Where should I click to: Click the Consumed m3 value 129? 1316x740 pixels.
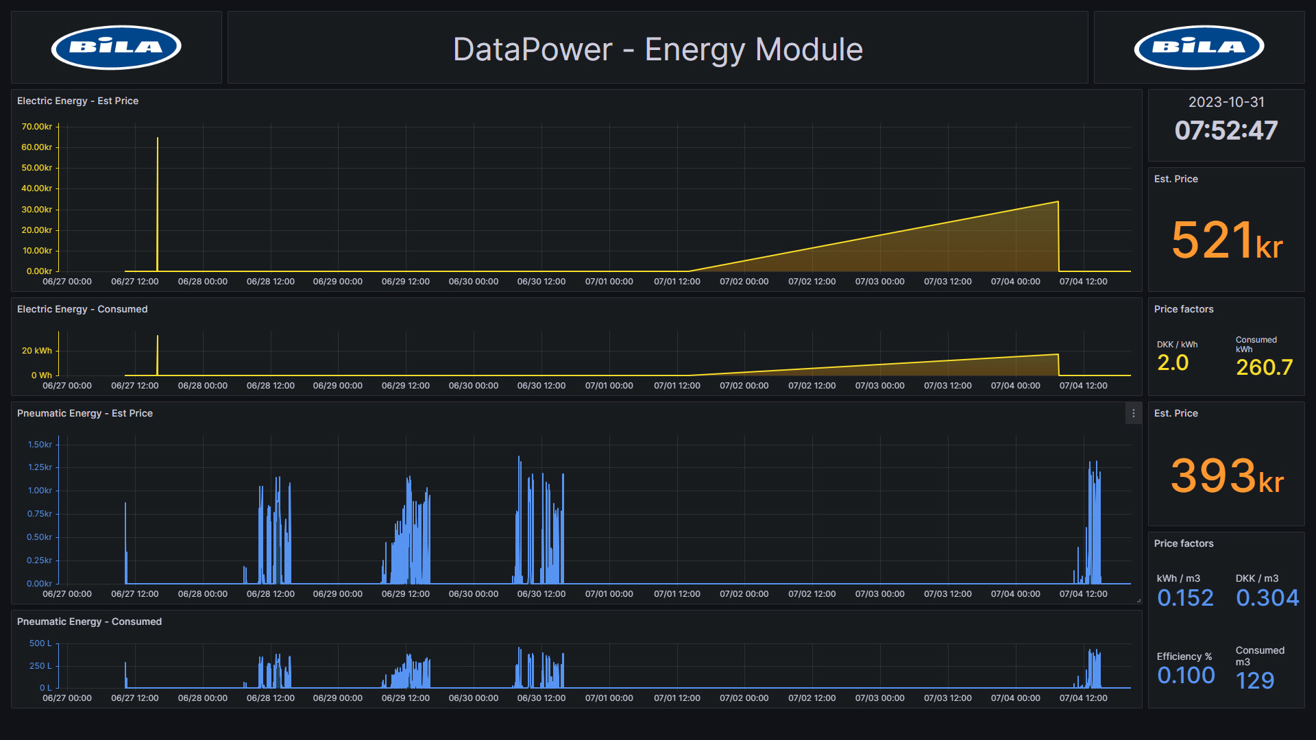click(1258, 679)
